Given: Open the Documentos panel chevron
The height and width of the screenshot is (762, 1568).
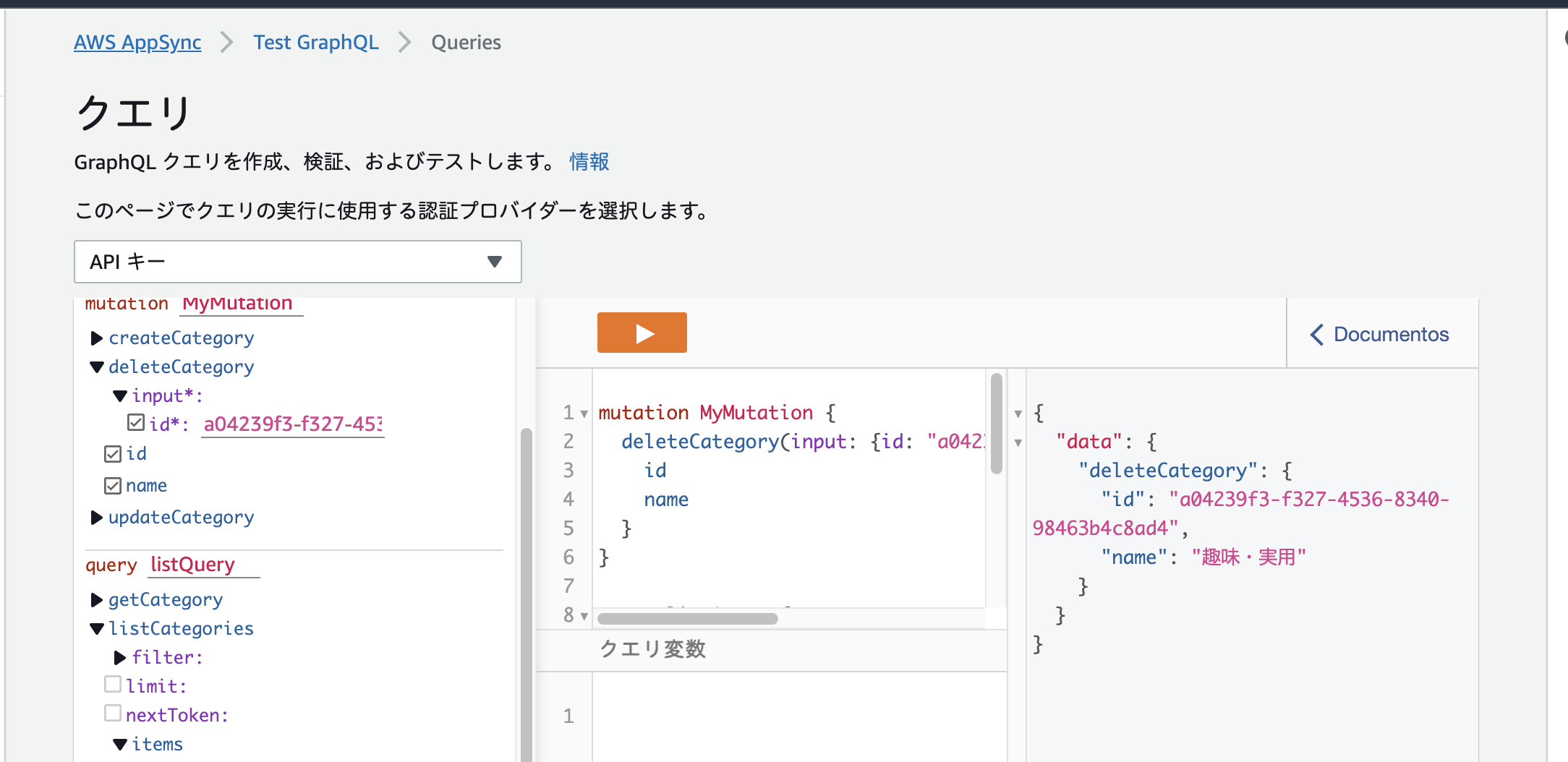Looking at the screenshot, I should tap(1317, 335).
